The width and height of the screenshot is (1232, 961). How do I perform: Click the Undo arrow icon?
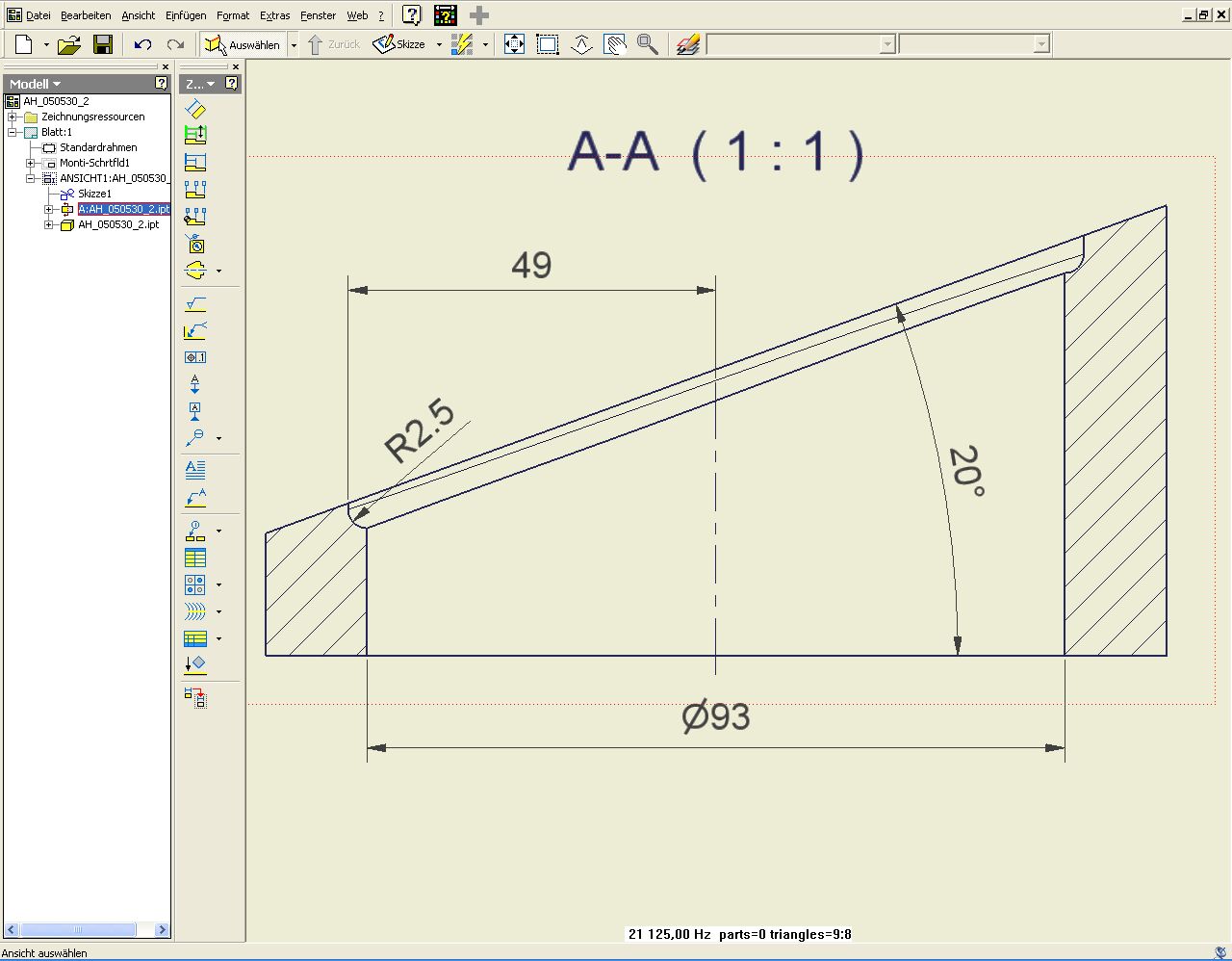coord(142,44)
